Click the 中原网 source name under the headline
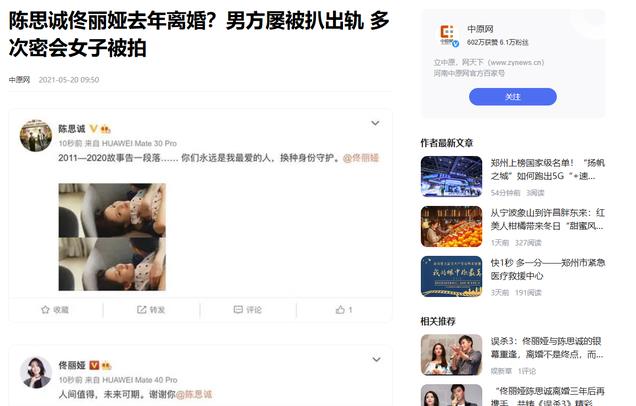The image size is (636, 406). coord(19,80)
